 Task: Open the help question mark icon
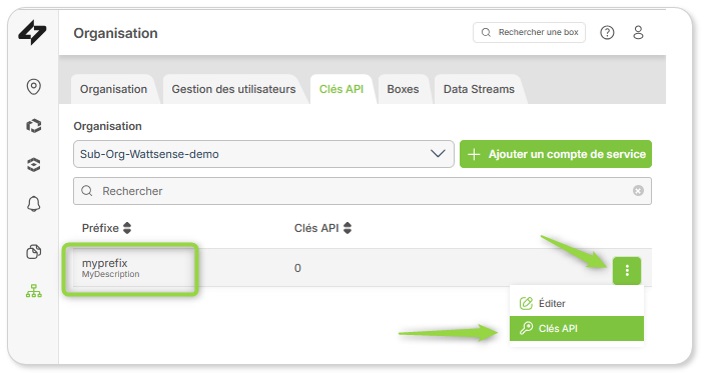pos(607,32)
